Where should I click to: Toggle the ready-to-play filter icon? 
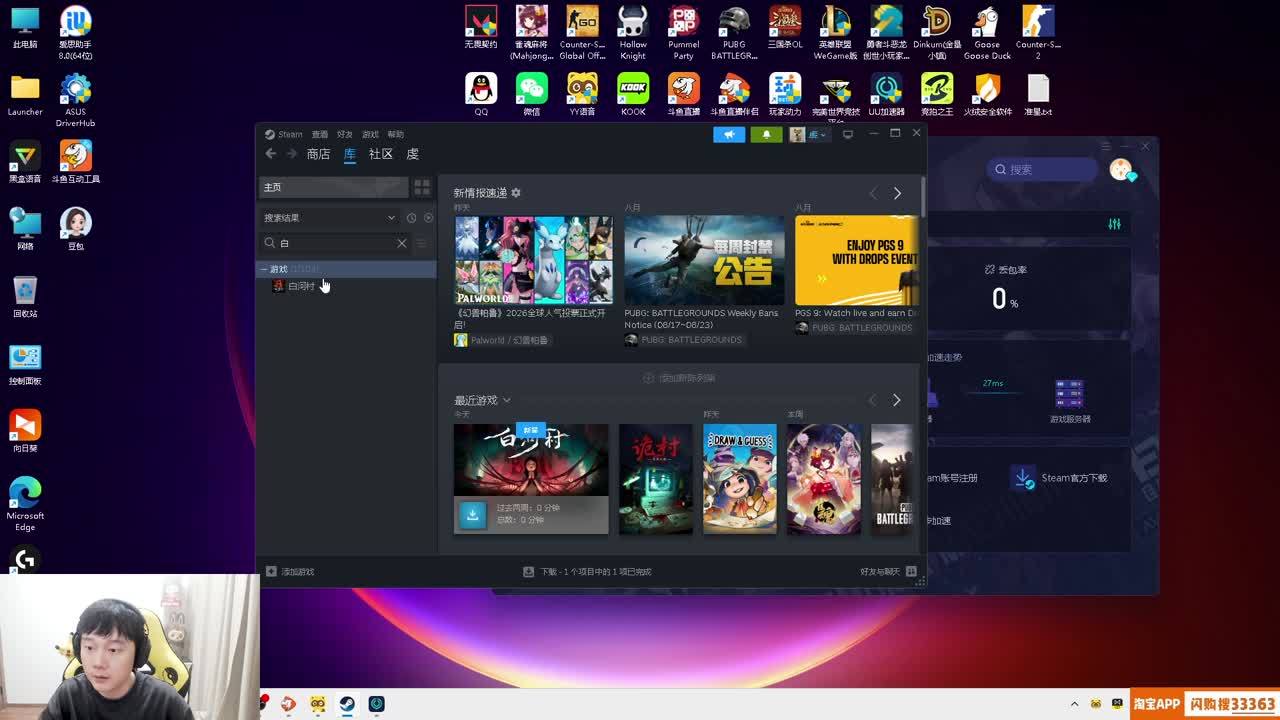[x=428, y=218]
